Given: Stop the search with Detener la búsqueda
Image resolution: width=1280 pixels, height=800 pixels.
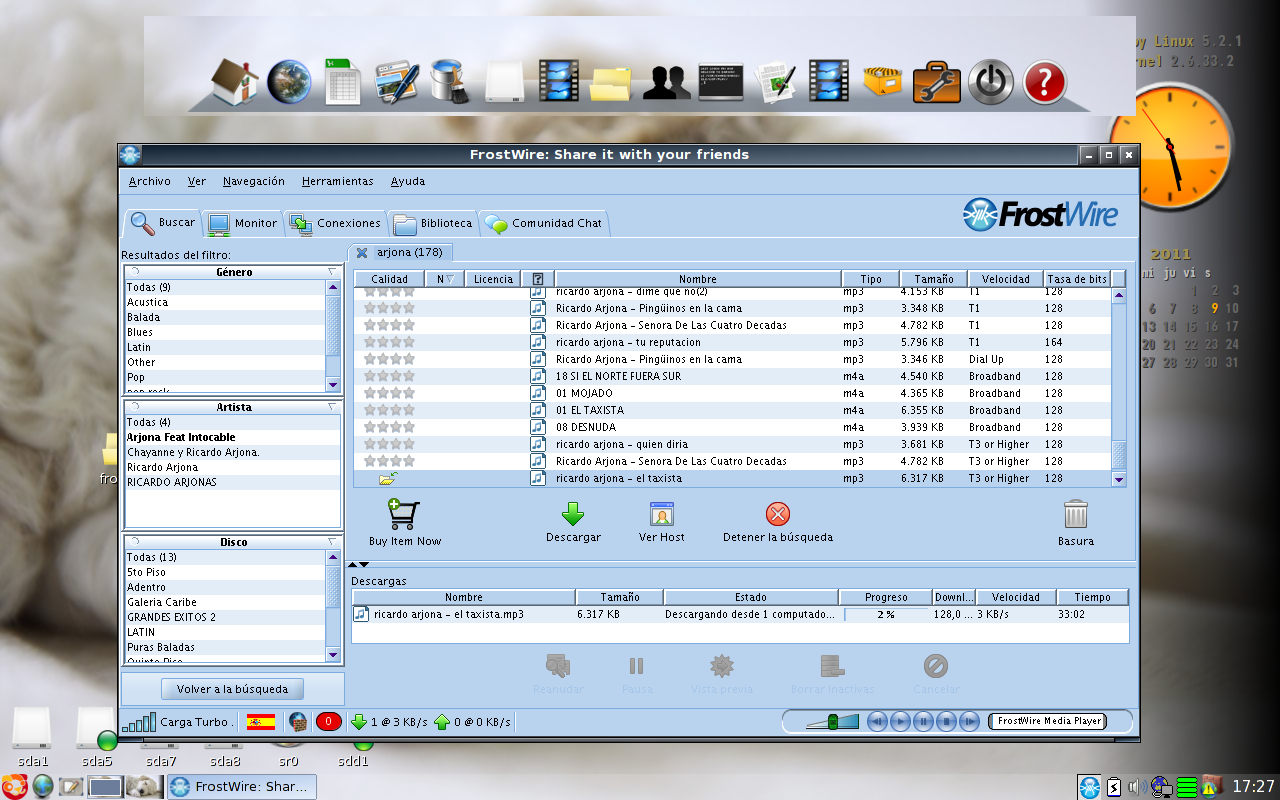Looking at the screenshot, I should 777,514.
